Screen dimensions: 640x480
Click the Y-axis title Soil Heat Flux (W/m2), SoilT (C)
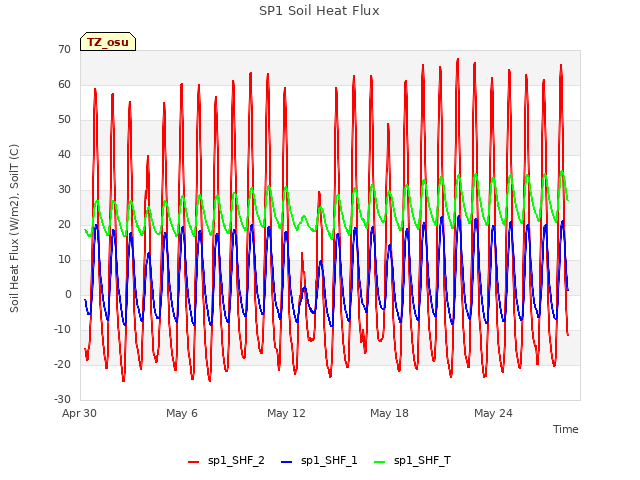click(14, 228)
